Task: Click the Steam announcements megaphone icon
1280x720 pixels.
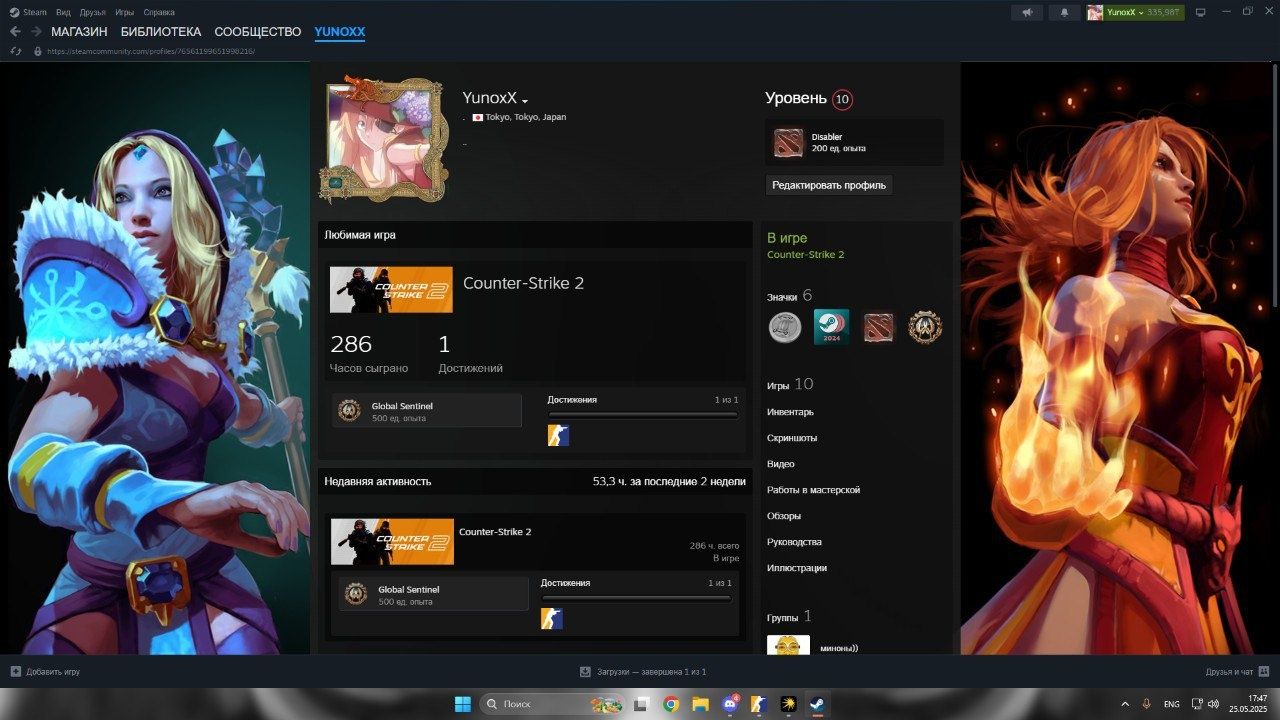Action: [x=1026, y=12]
